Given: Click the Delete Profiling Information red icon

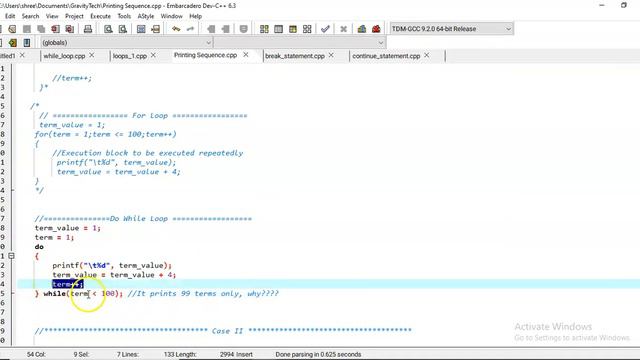Looking at the screenshot, I should pyautogui.click(x=376, y=29).
